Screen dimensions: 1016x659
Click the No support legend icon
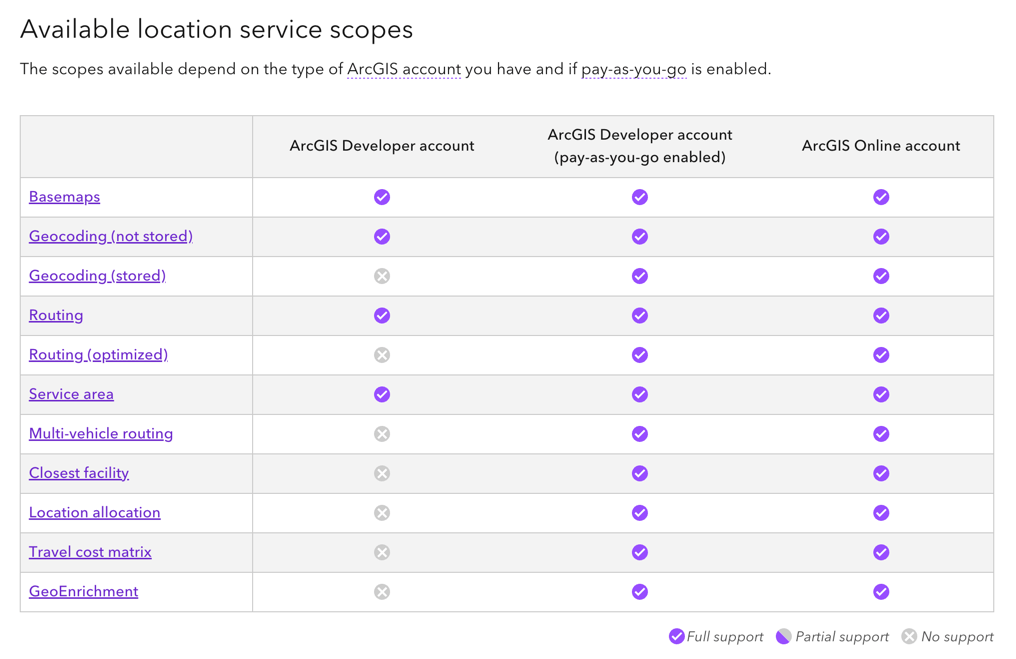tap(909, 637)
